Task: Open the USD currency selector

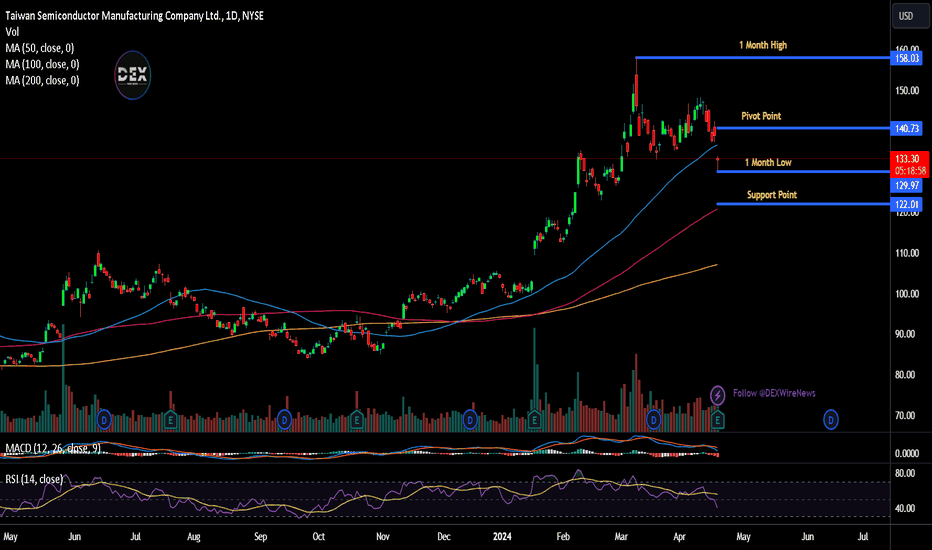Action: point(909,16)
